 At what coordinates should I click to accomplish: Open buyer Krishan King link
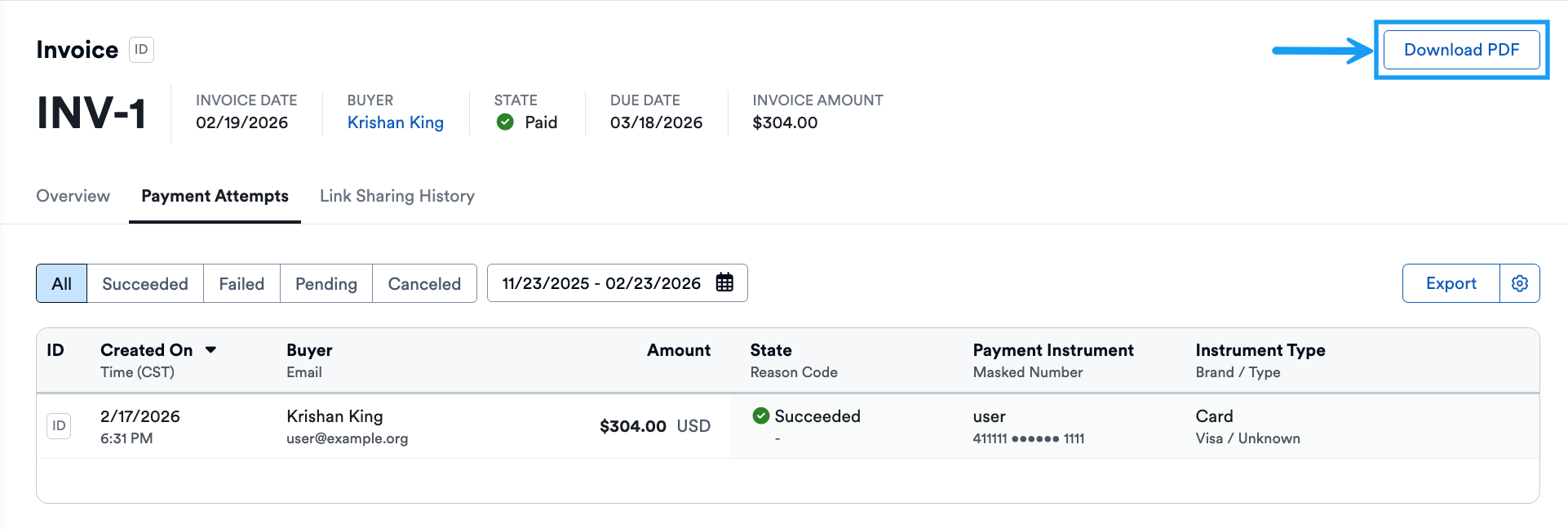pyautogui.click(x=396, y=122)
